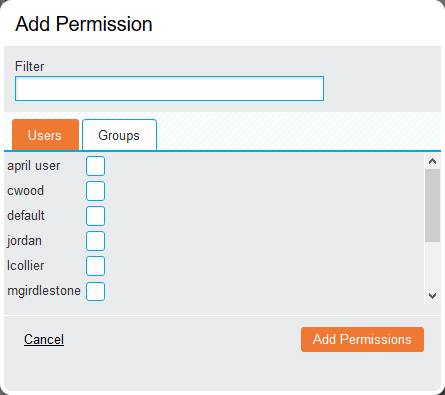Screen dimensions: 445x395
Task: Select the Users tab
Action: pyautogui.click(x=45, y=135)
